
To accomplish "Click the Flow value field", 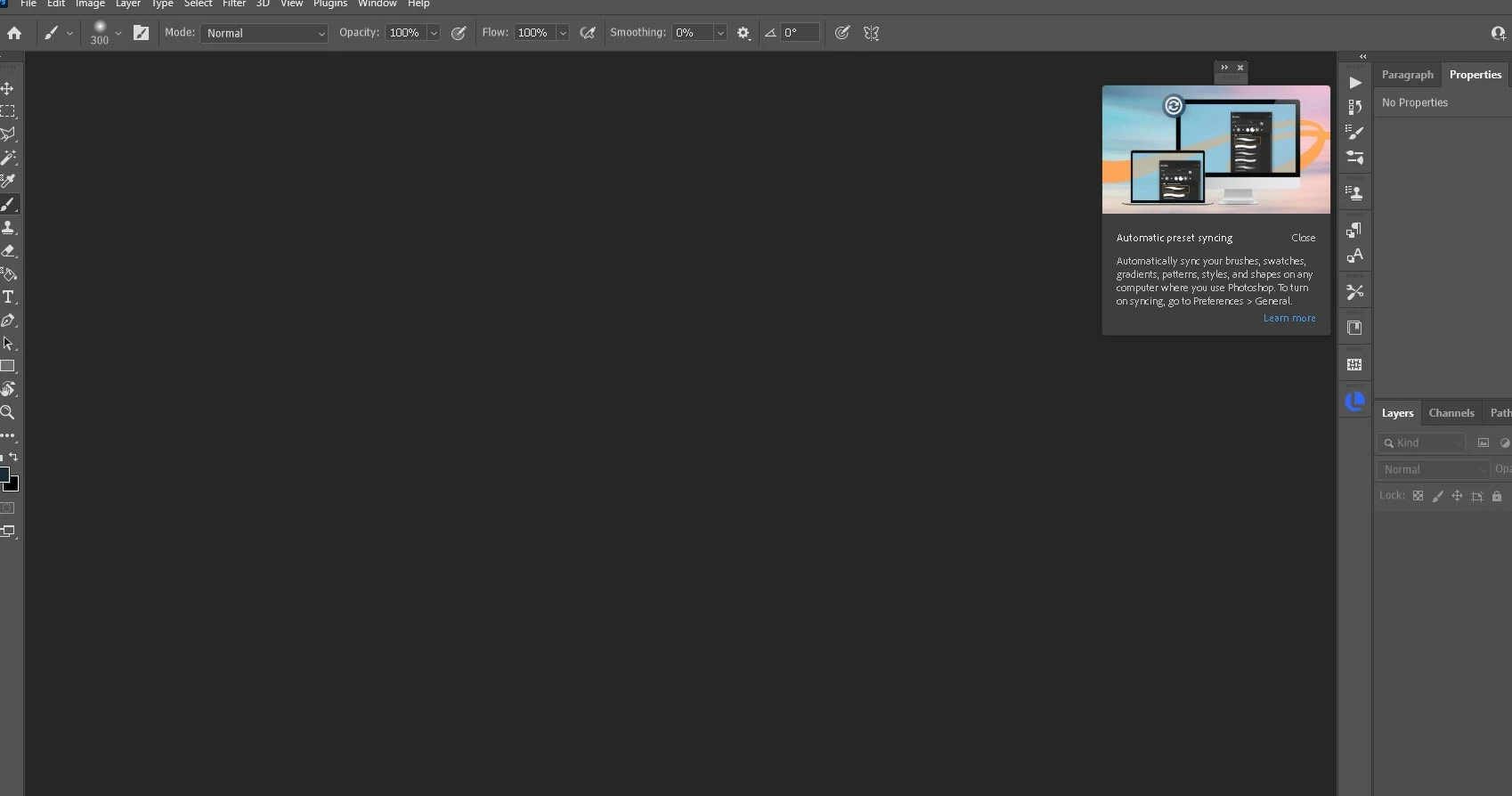I will 534,33.
